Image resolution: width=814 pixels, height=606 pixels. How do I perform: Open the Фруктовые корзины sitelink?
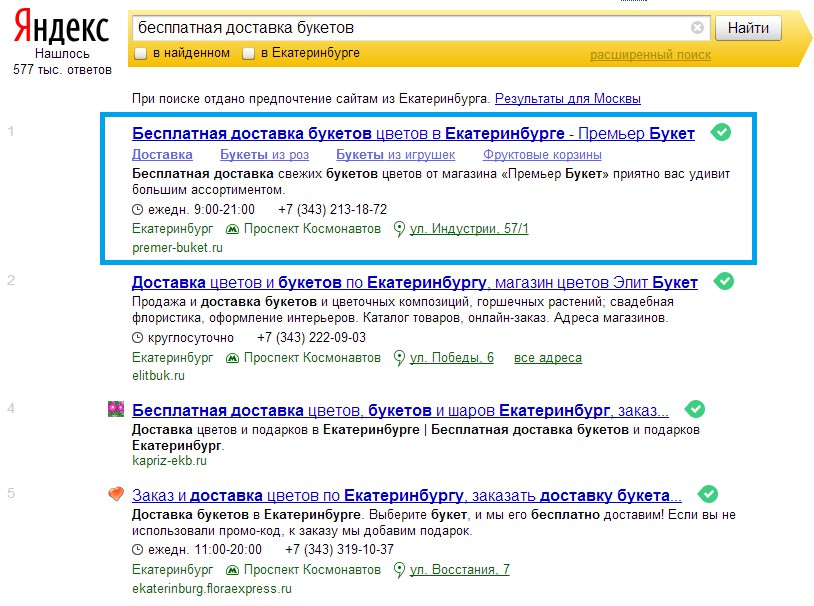(542, 155)
